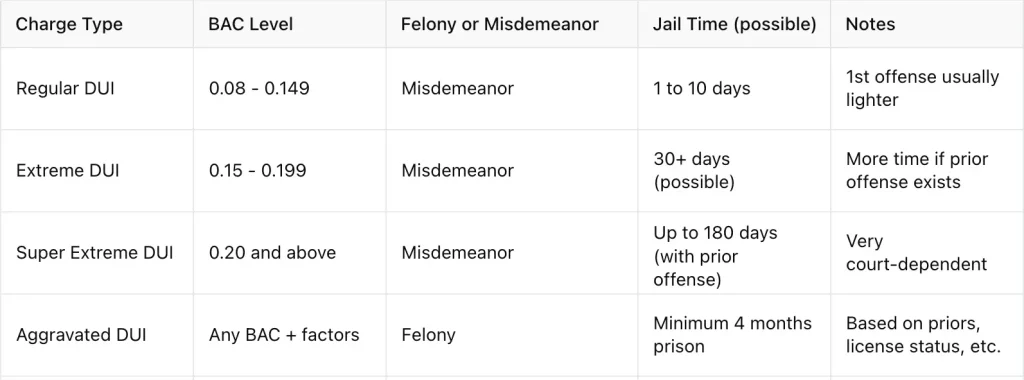Select the Felony or Misdemeanor header
The height and width of the screenshot is (380, 1024).
(500, 25)
